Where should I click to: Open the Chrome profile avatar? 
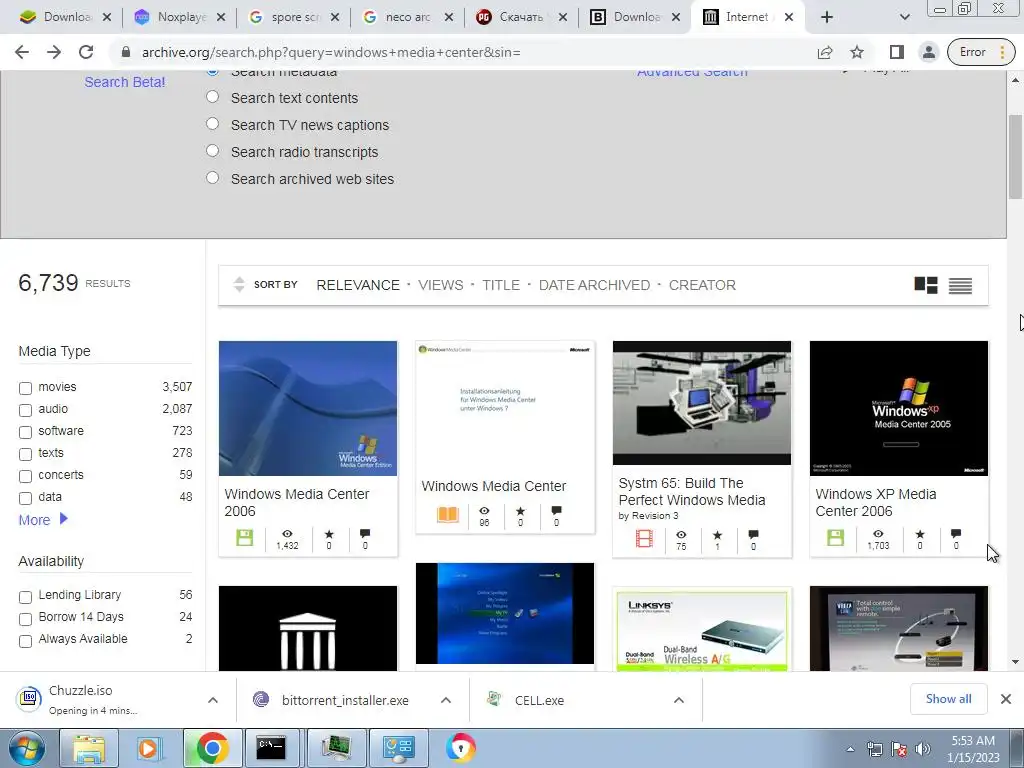928,52
